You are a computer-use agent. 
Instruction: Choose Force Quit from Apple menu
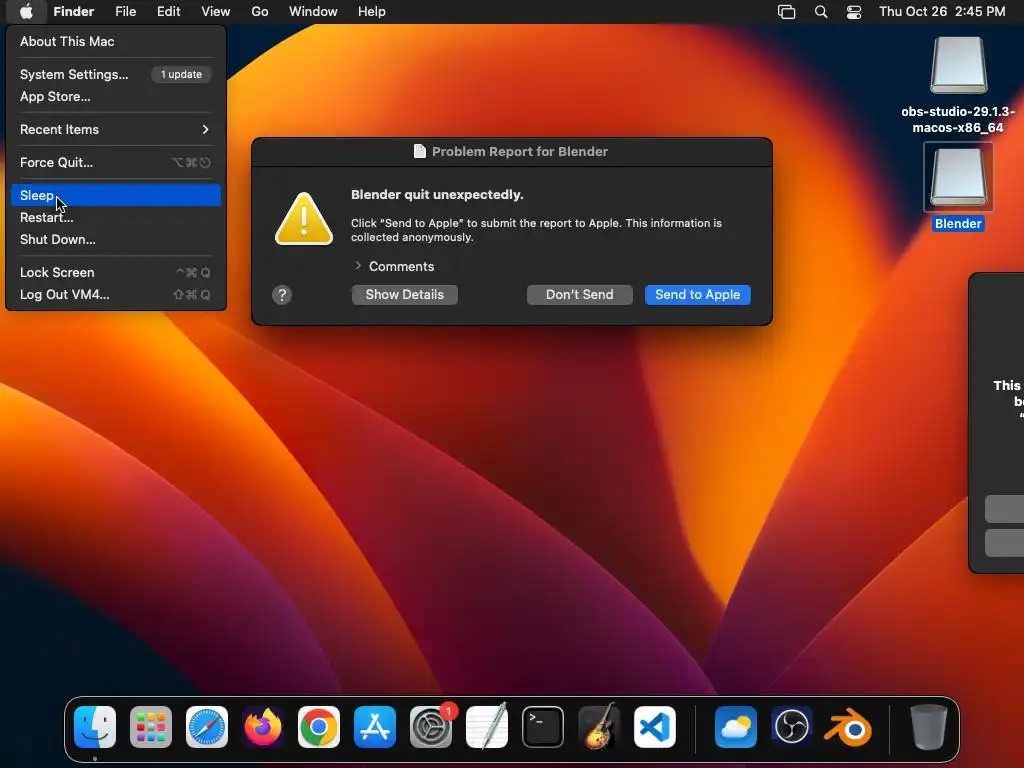coord(116,163)
